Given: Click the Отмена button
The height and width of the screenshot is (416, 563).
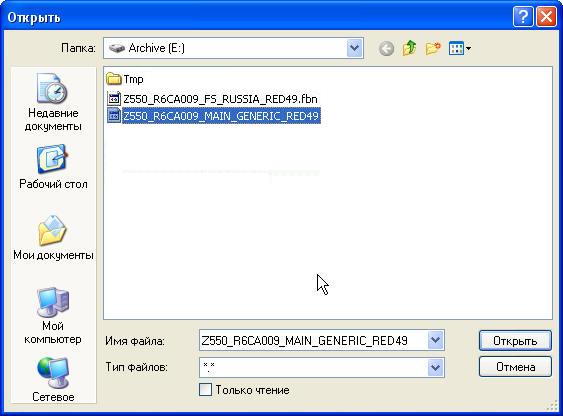Looking at the screenshot, I should [515, 367].
